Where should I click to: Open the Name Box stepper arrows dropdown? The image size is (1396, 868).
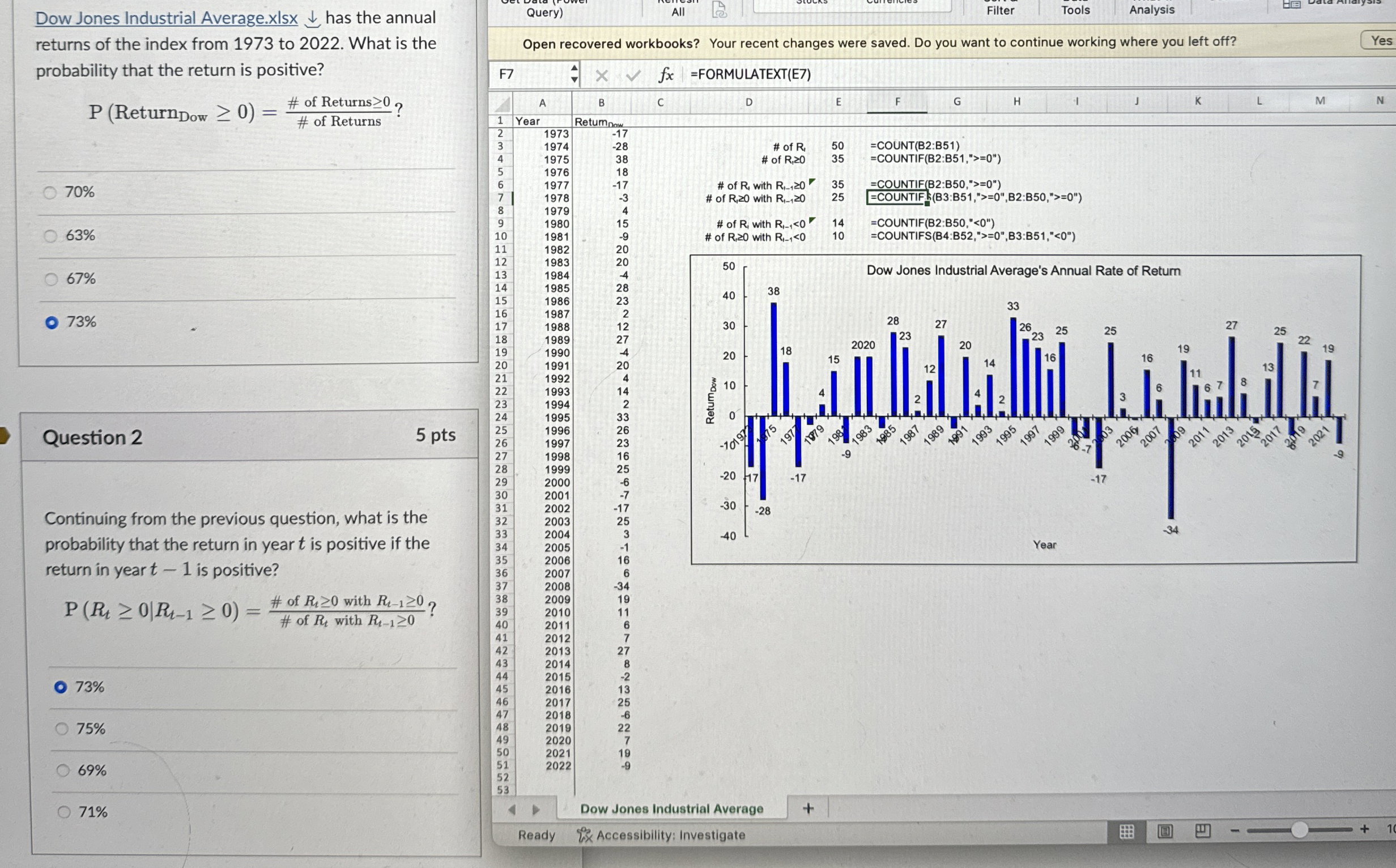(574, 74)
